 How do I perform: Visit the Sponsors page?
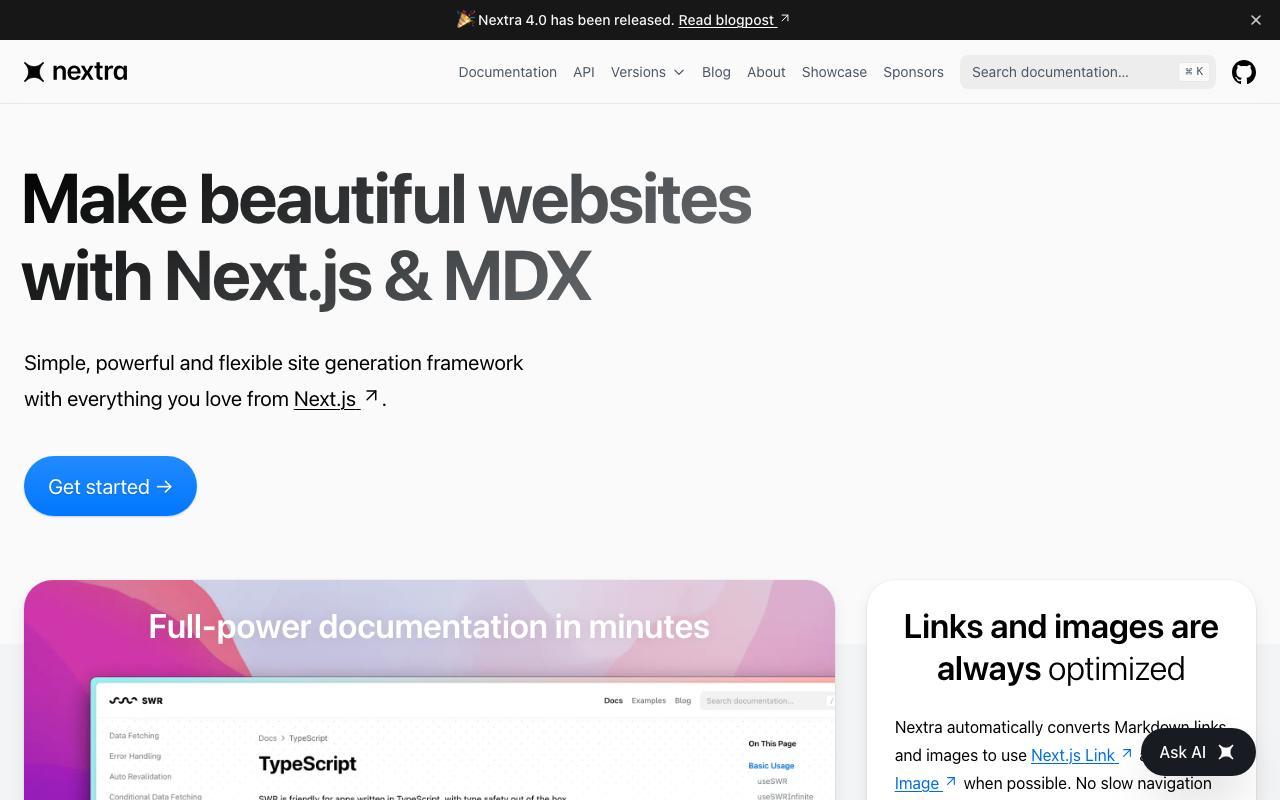pyautogui.click(x=913, y=72)
